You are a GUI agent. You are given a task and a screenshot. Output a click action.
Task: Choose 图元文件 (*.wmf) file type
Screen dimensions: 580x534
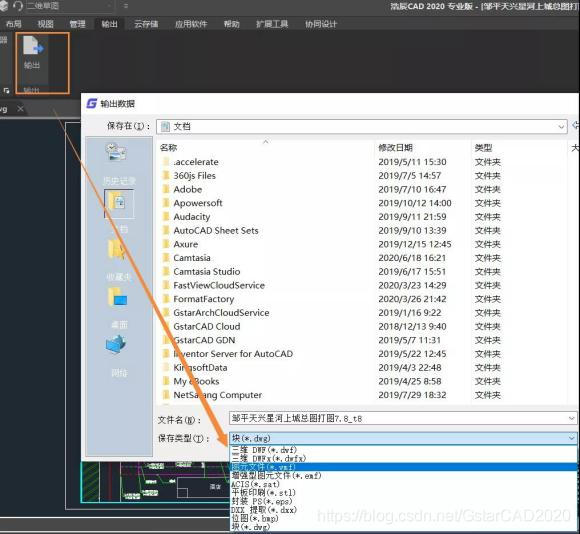tap(403, 467)
